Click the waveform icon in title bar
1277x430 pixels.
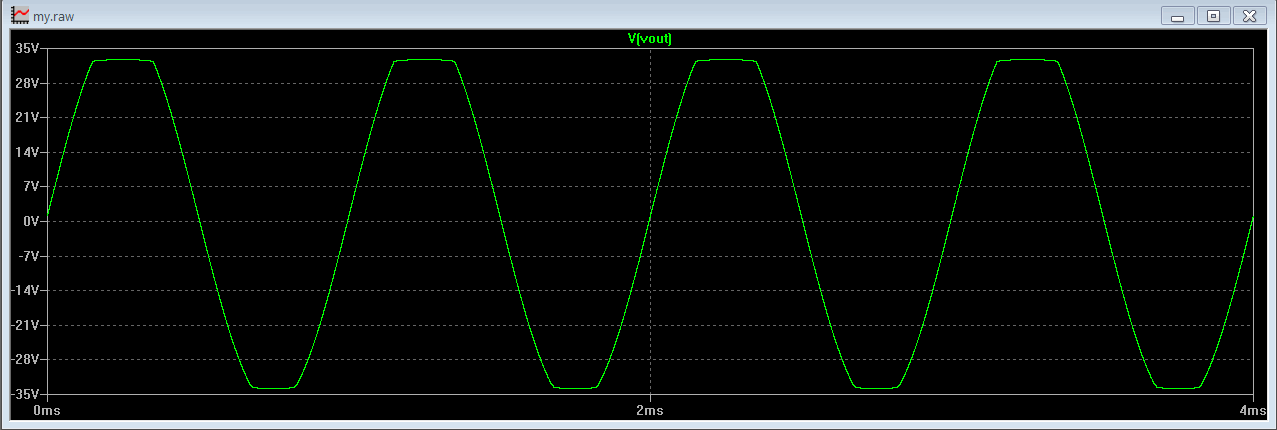(20, 16)
